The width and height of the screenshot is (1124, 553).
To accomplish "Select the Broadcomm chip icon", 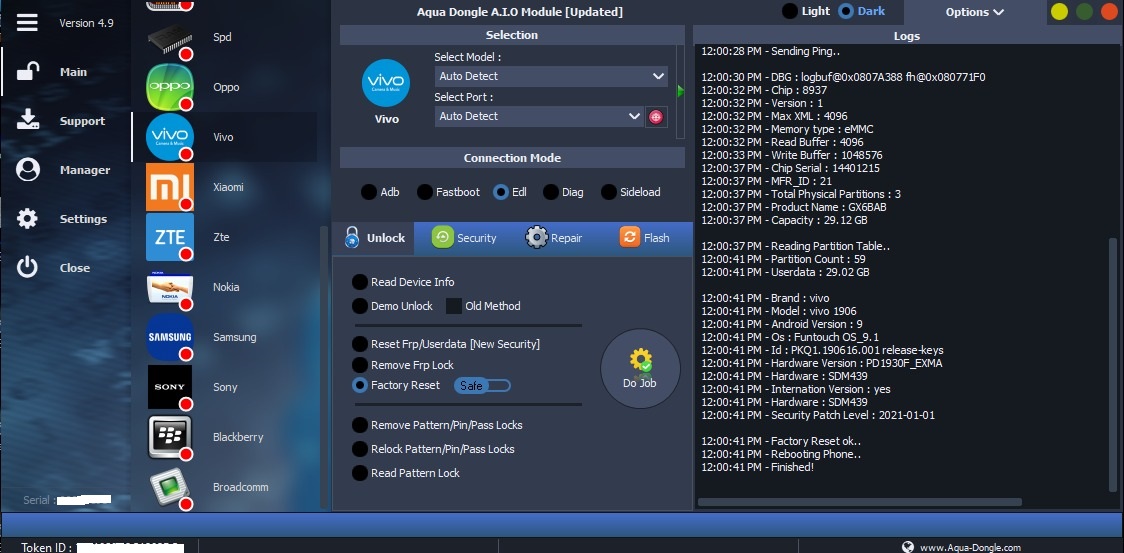I will [x=170, y=487].
